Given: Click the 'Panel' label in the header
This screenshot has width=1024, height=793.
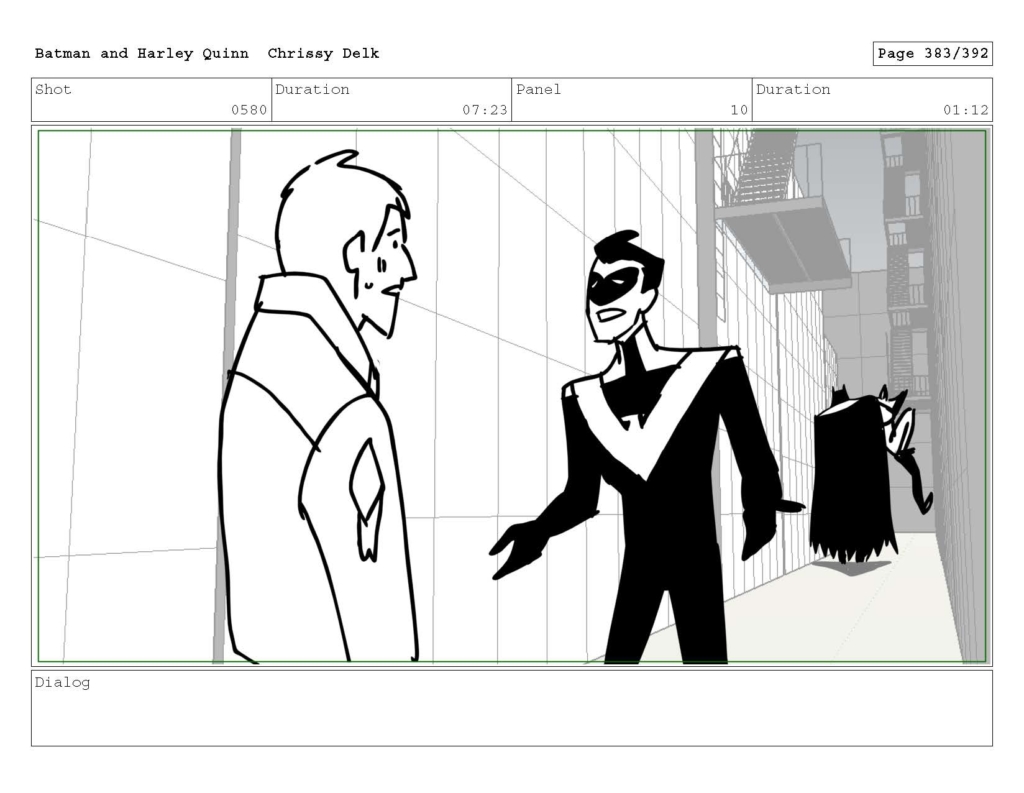Looking at the screenshot, I should pyautogui.click(x=538, y=89).
